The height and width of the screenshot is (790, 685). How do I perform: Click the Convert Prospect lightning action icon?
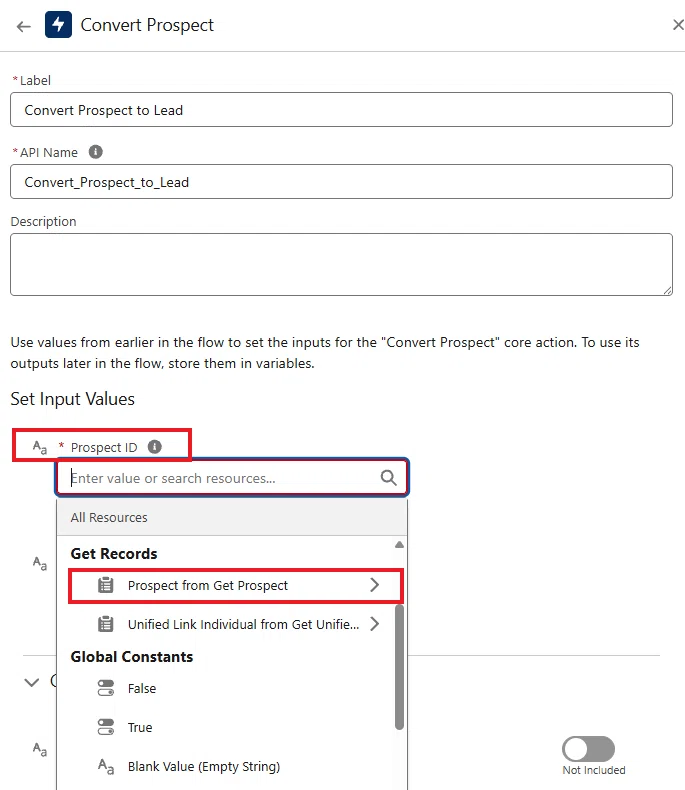[x=58, y=25]
